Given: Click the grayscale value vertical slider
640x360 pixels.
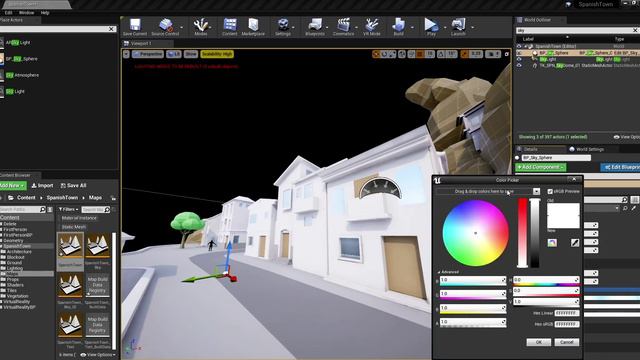Looking at the screenshot, I should [535, 233].
